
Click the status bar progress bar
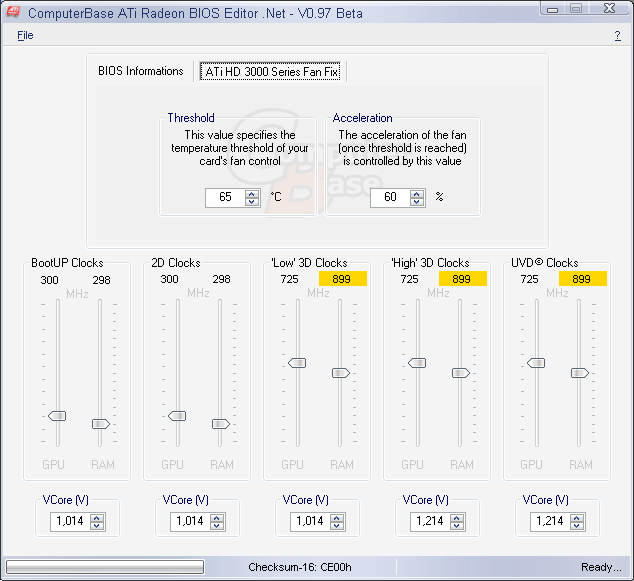(x=105, y=567)
